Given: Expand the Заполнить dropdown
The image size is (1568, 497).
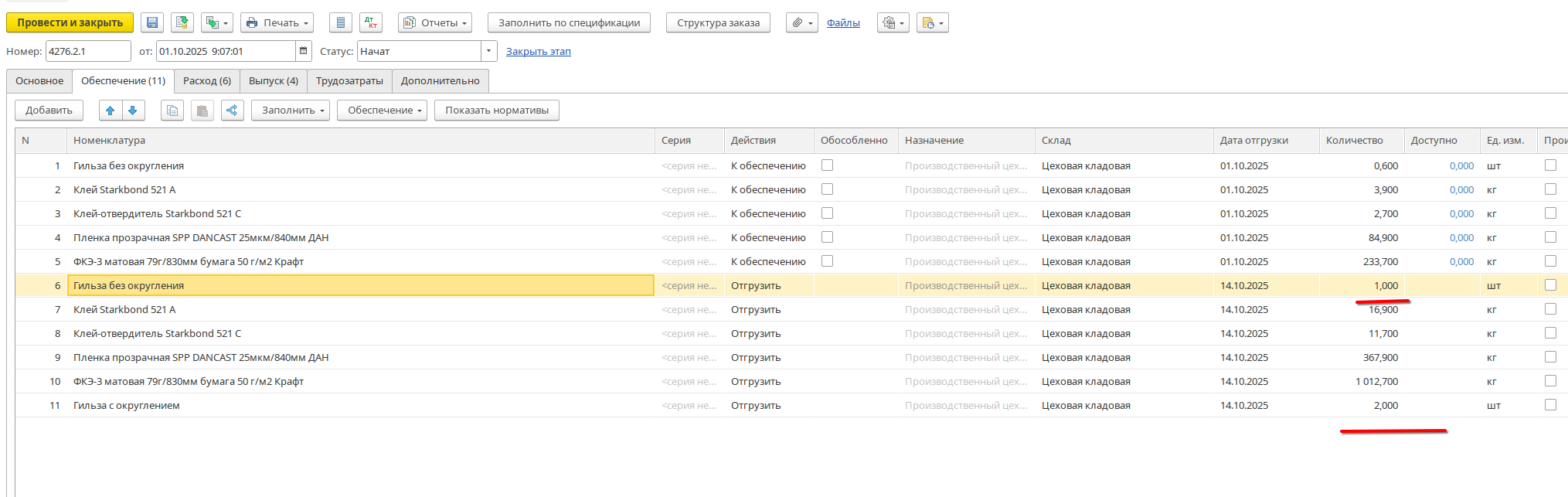Looking at the screenshot, I should [x=291, y=111].
